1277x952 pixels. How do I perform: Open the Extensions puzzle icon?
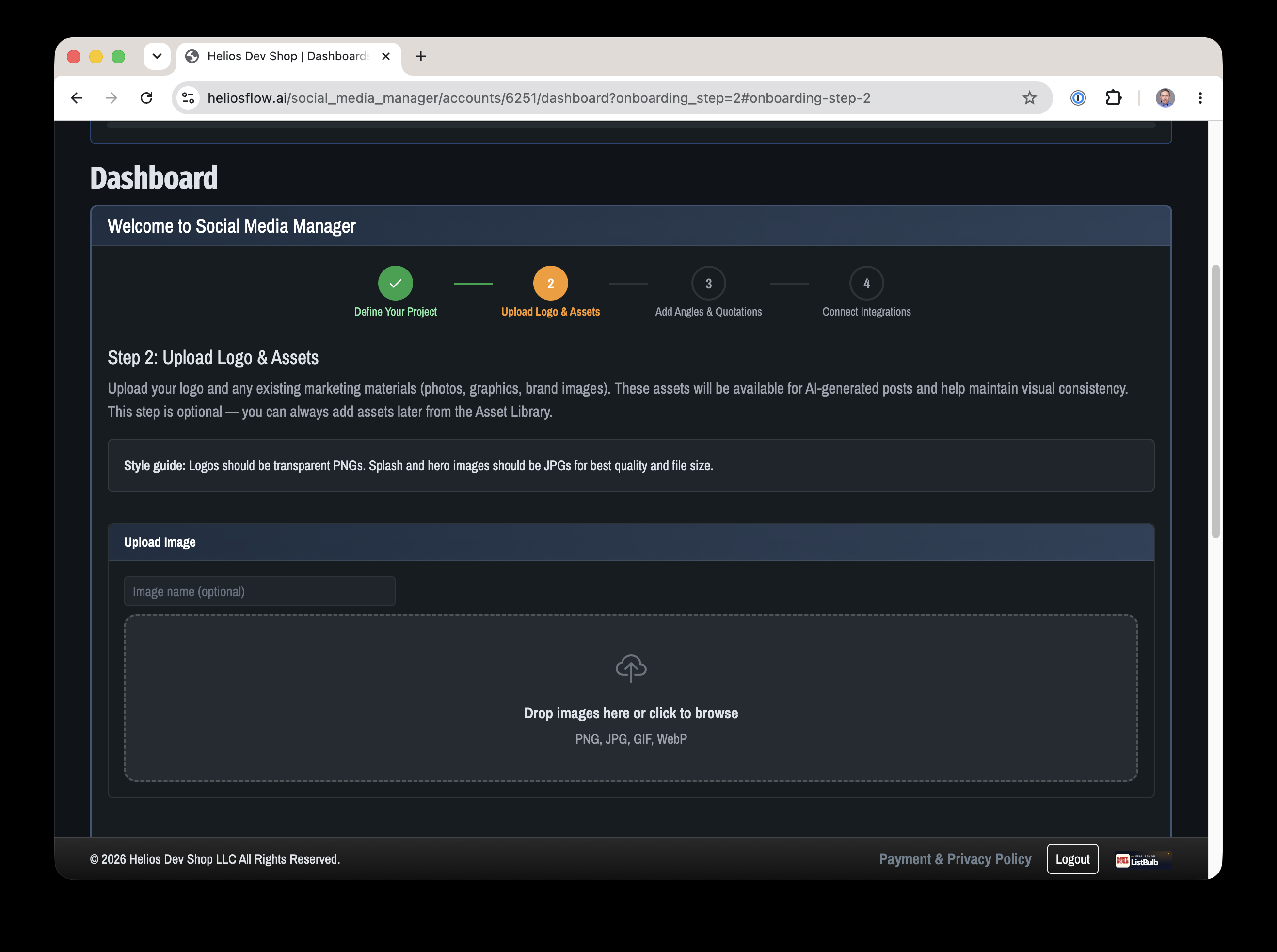(1113, 98)
